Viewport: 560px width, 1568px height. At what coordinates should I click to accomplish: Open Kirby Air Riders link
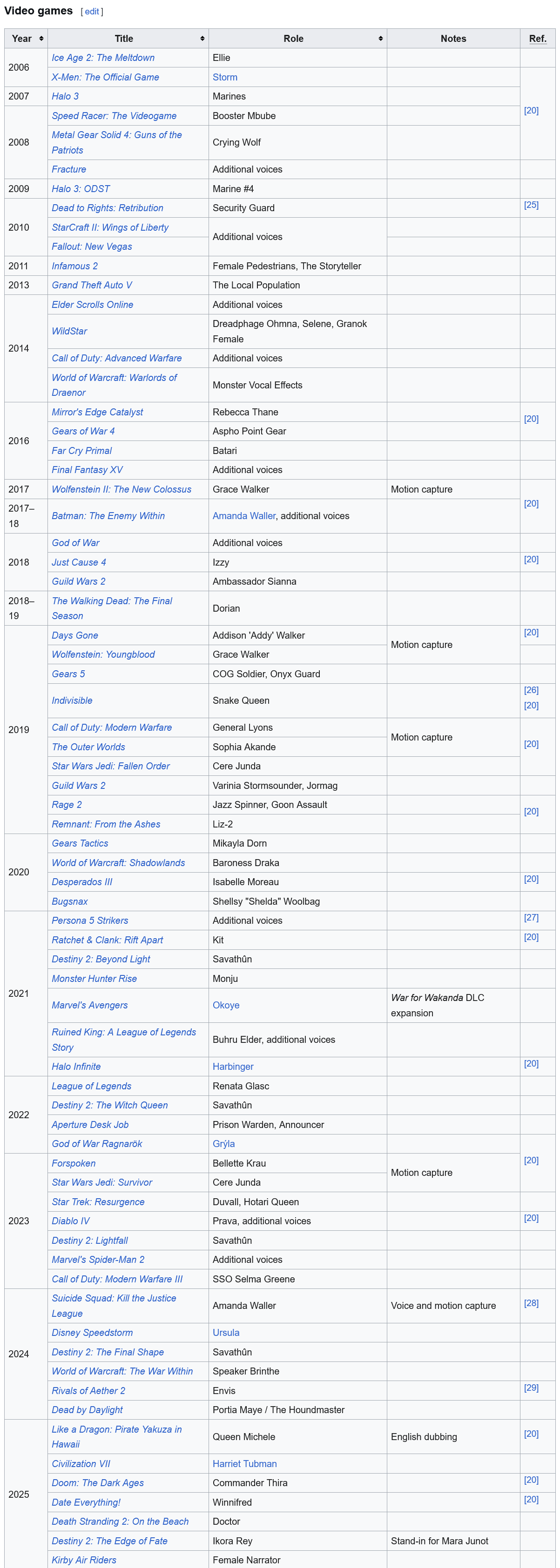[84, 1560]
